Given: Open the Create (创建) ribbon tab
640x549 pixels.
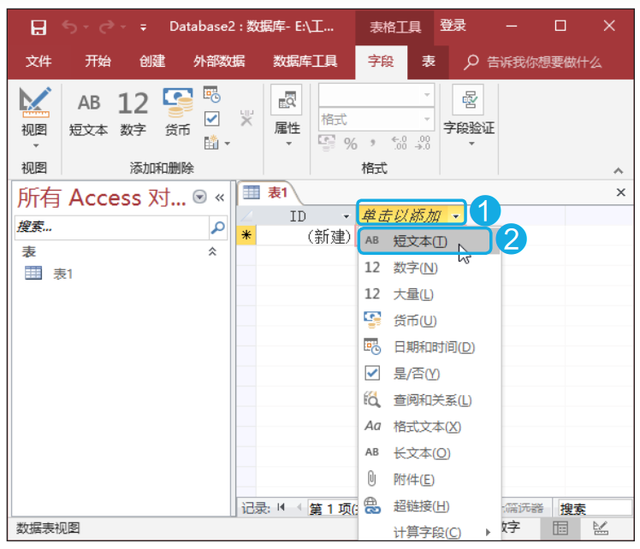Looking at the screenshot, I should click(152, 61).
